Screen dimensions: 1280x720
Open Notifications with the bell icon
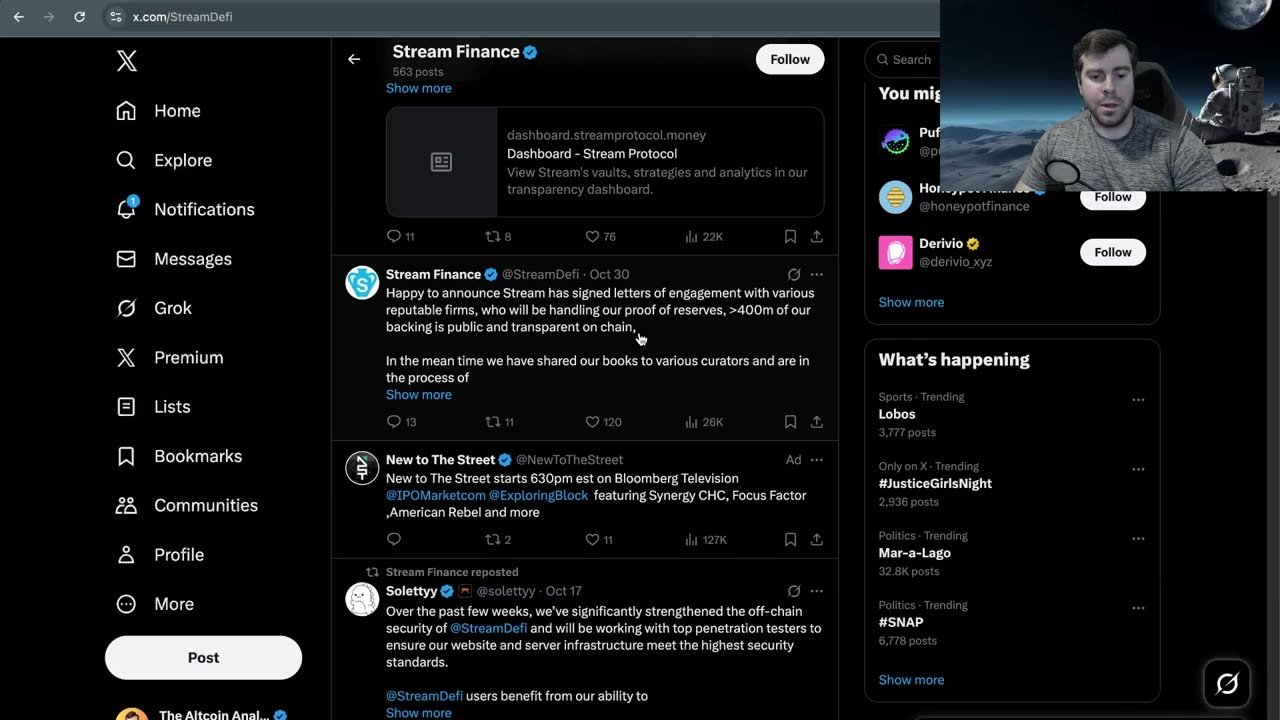tap(185, 209)
